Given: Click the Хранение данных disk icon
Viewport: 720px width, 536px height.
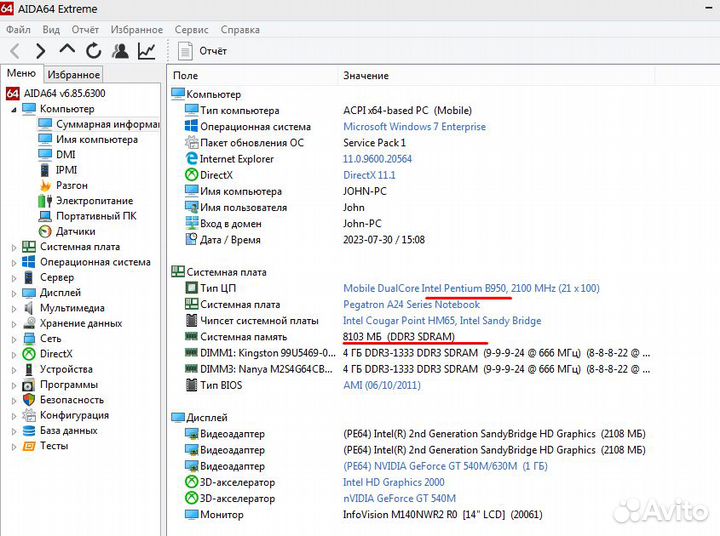Looking at the screenshot, I should (x=29, y=323).
